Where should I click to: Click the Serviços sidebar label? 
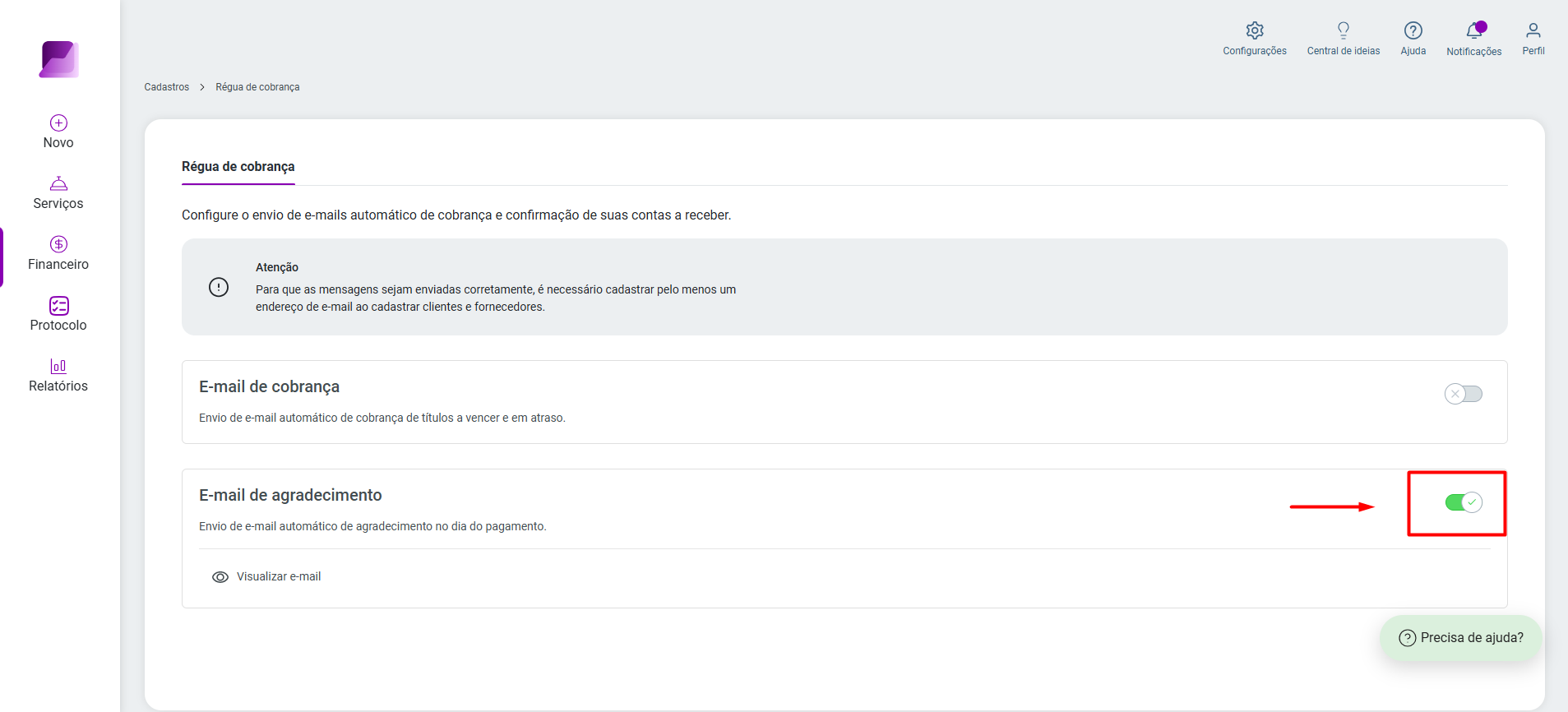click(x=58, y=204)
